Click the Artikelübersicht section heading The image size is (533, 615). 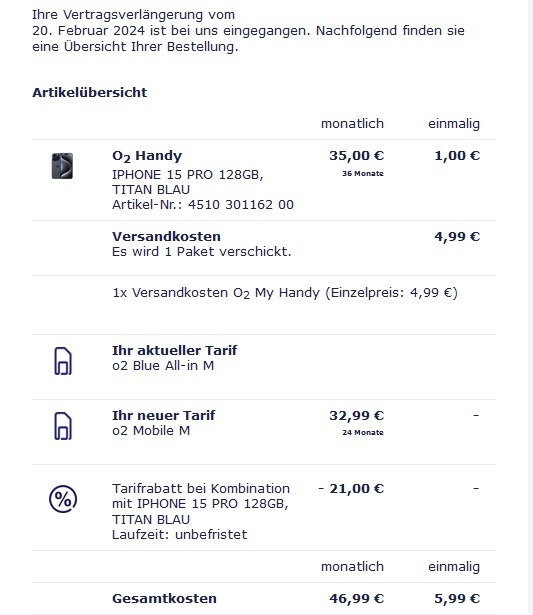89,93
